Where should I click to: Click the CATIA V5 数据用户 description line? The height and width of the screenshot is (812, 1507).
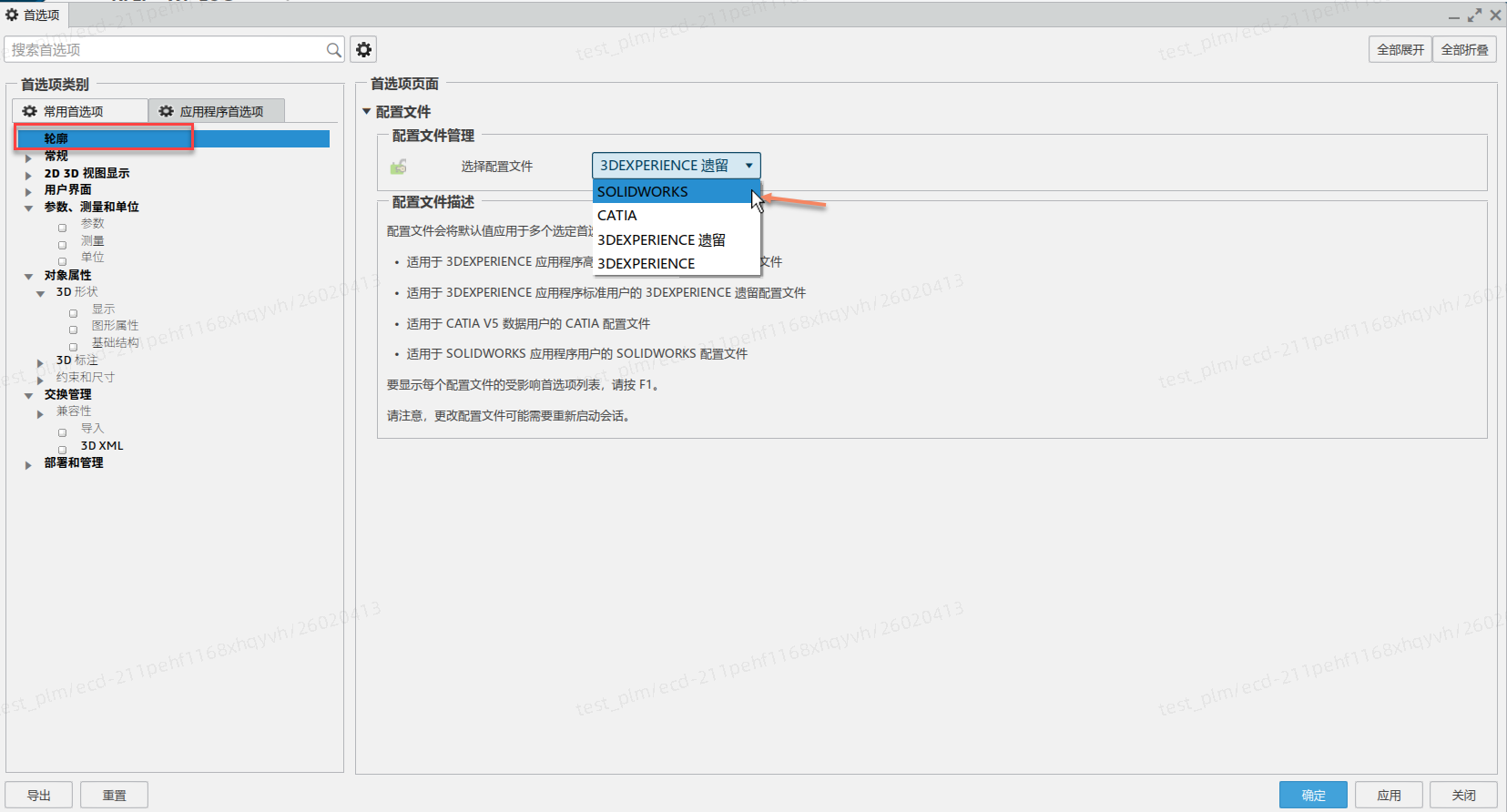click(528, 323)
